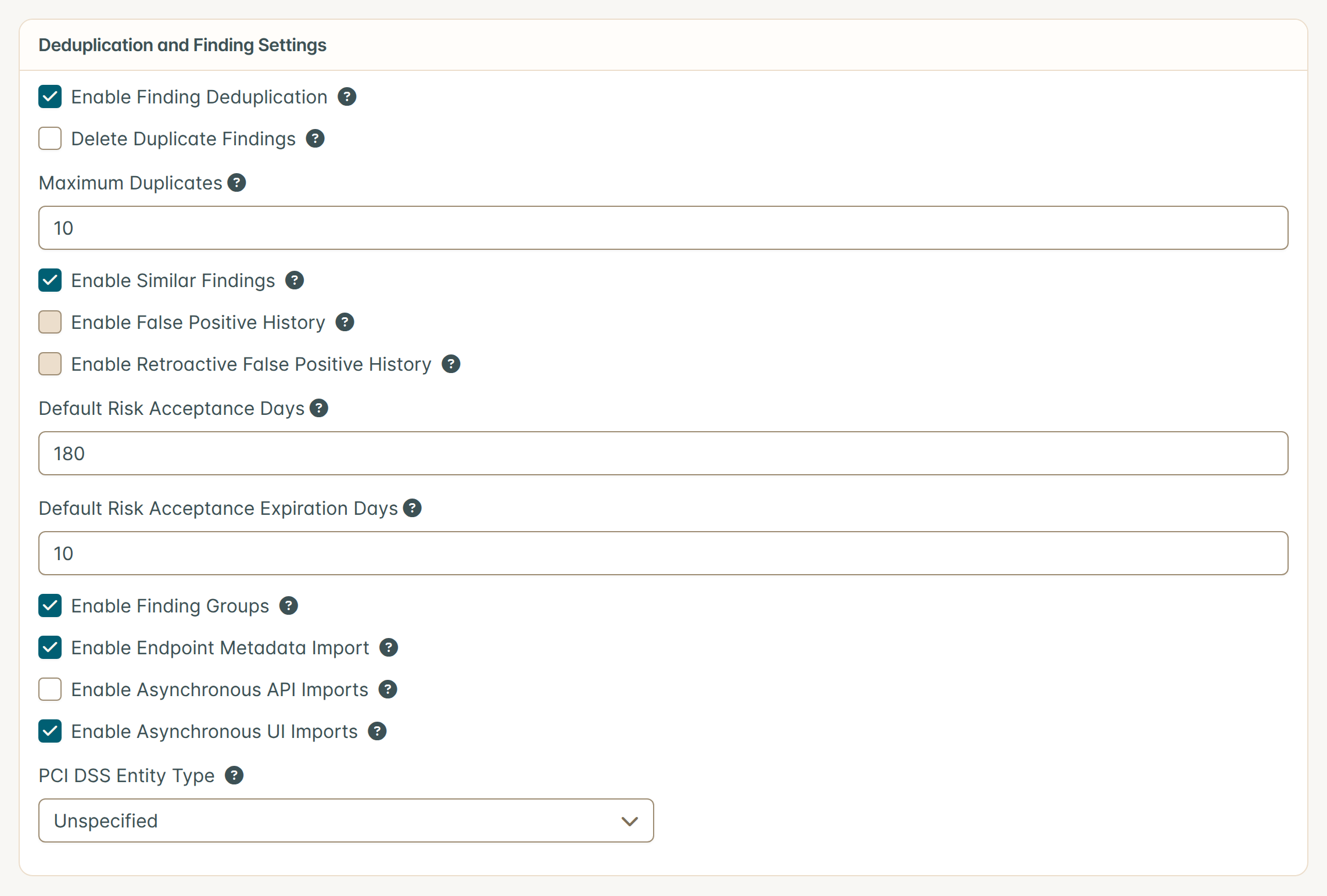Check Delete Duplicate Findings checkbox
Image resolution: width=1327 pixels, height=896 pixels.
pos(50,138)
